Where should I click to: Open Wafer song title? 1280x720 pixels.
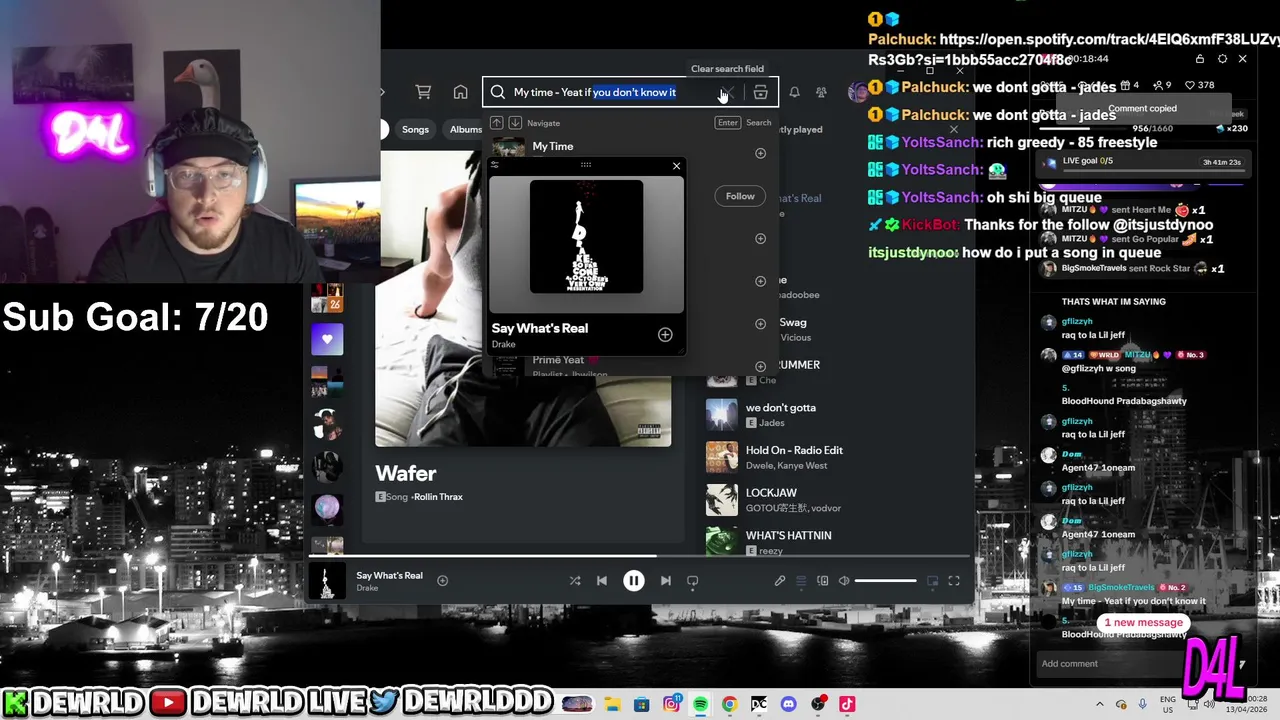[x=406, y=473]
